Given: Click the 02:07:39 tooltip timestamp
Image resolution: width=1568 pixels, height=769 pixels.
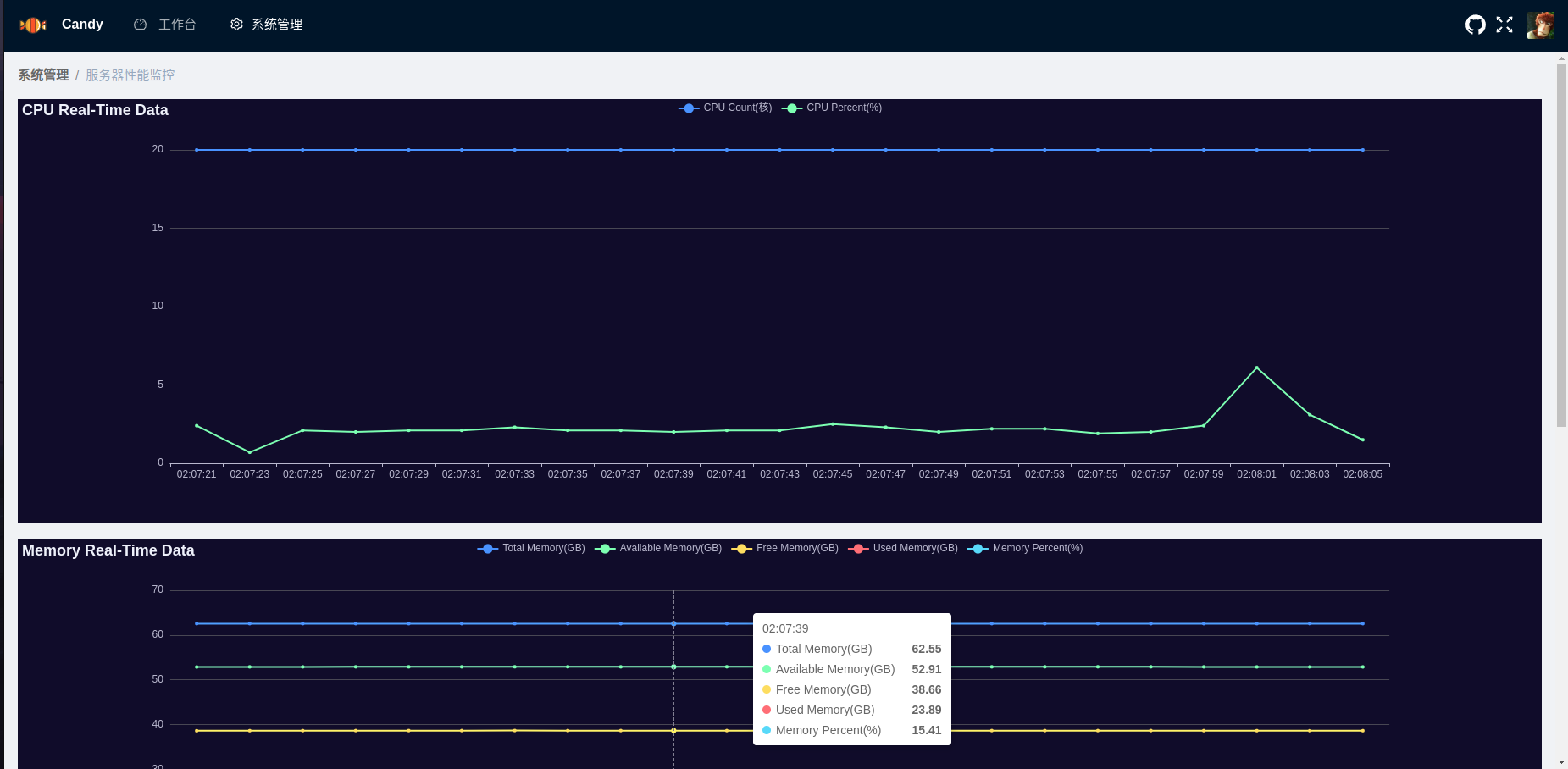Looking at the screenshot, I should (x=785, y=628).
